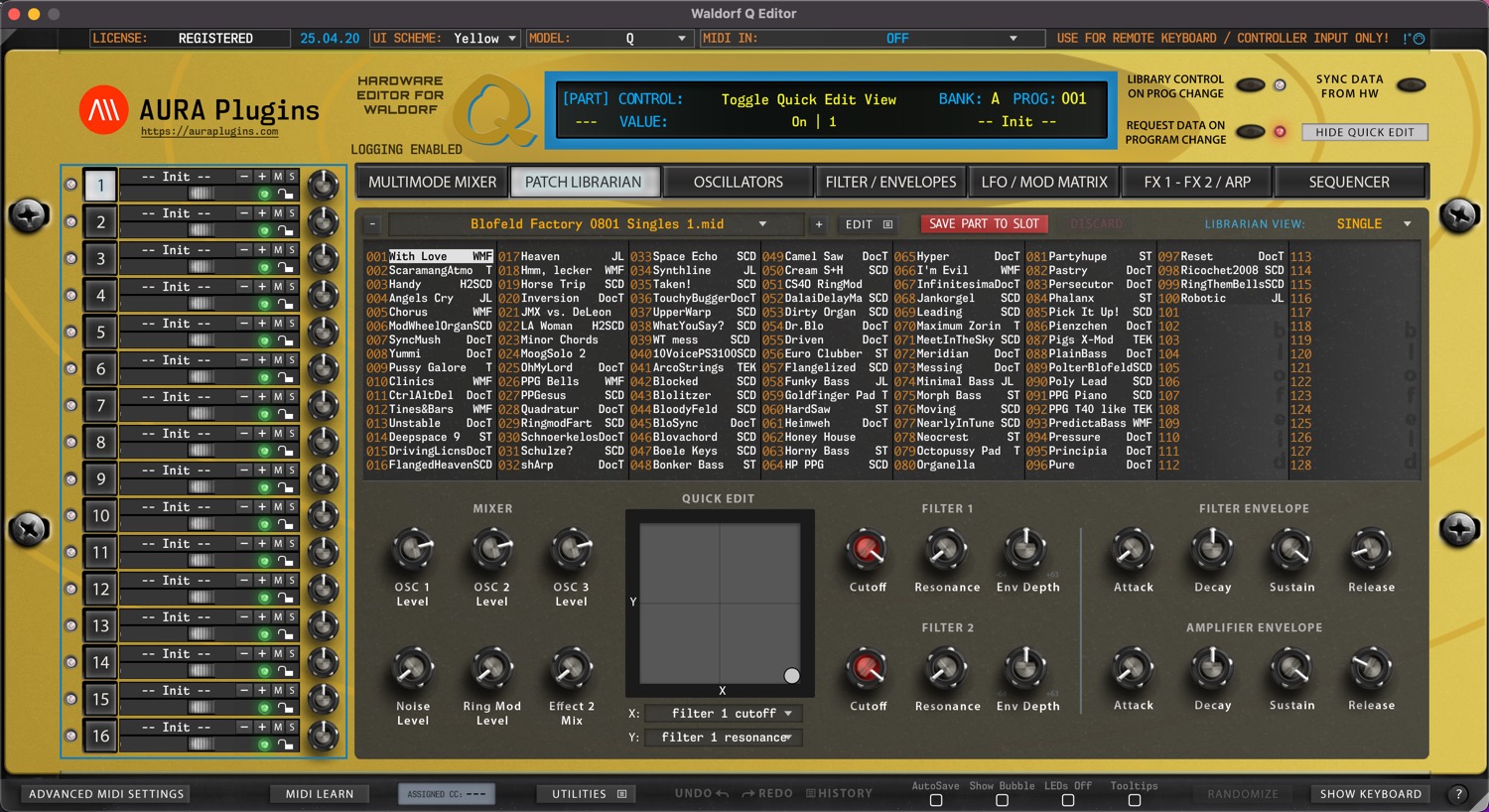
Task: Adjust the Amplifier Envelope Sustain knob
Action: tap(1290, 668)
